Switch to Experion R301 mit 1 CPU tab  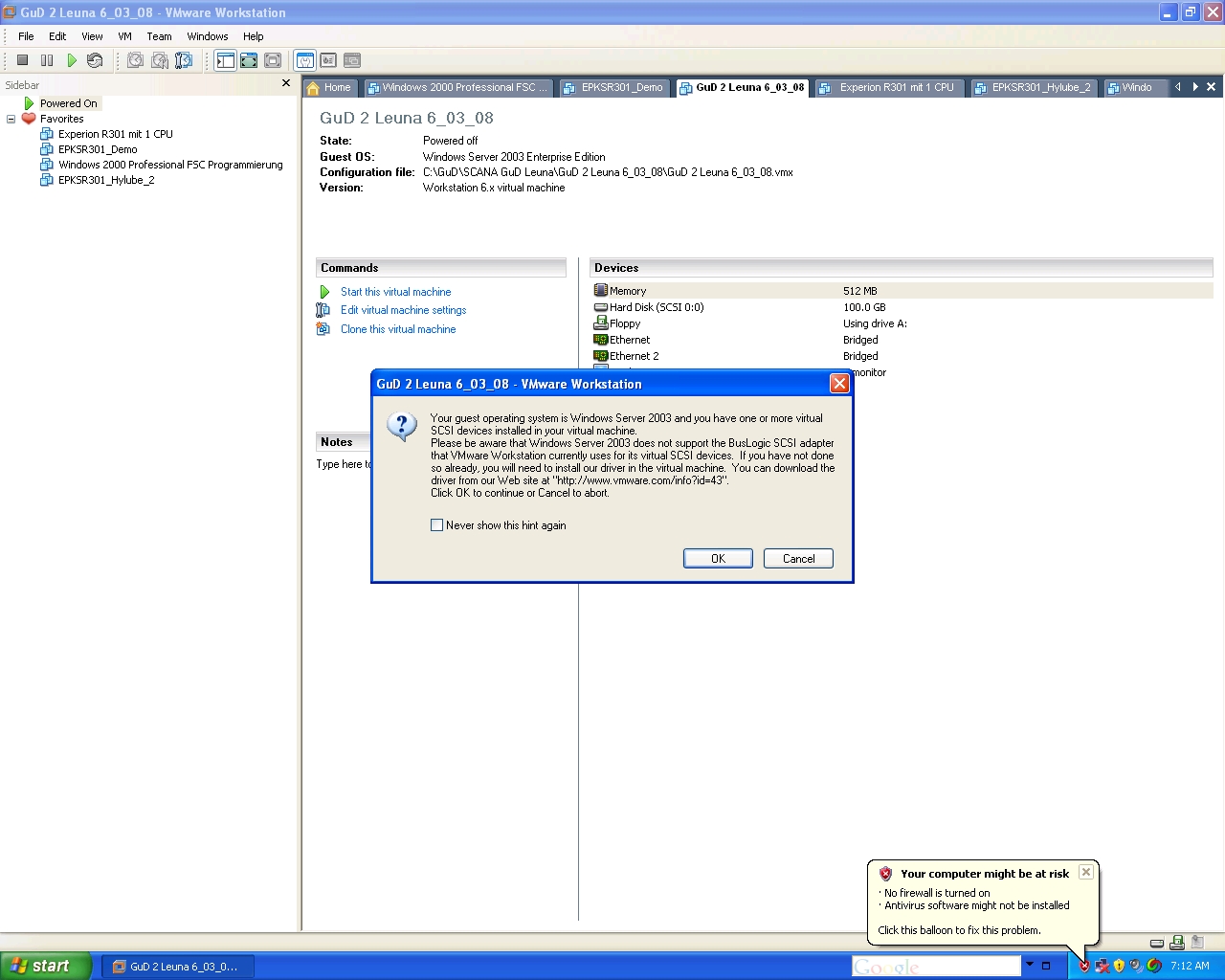click(888, 87)
